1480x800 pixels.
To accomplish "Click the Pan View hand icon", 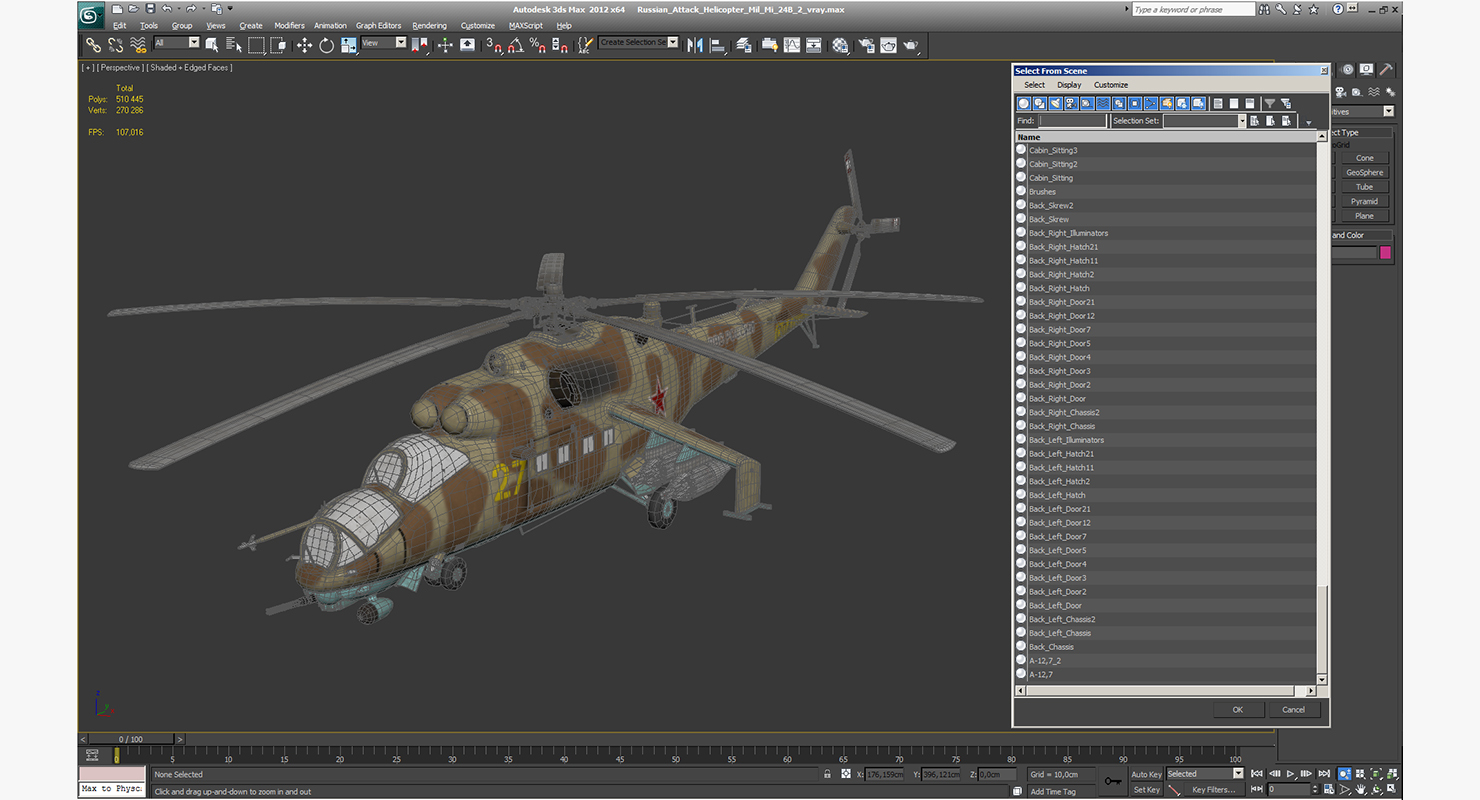I will click(x=1361, y=789).
